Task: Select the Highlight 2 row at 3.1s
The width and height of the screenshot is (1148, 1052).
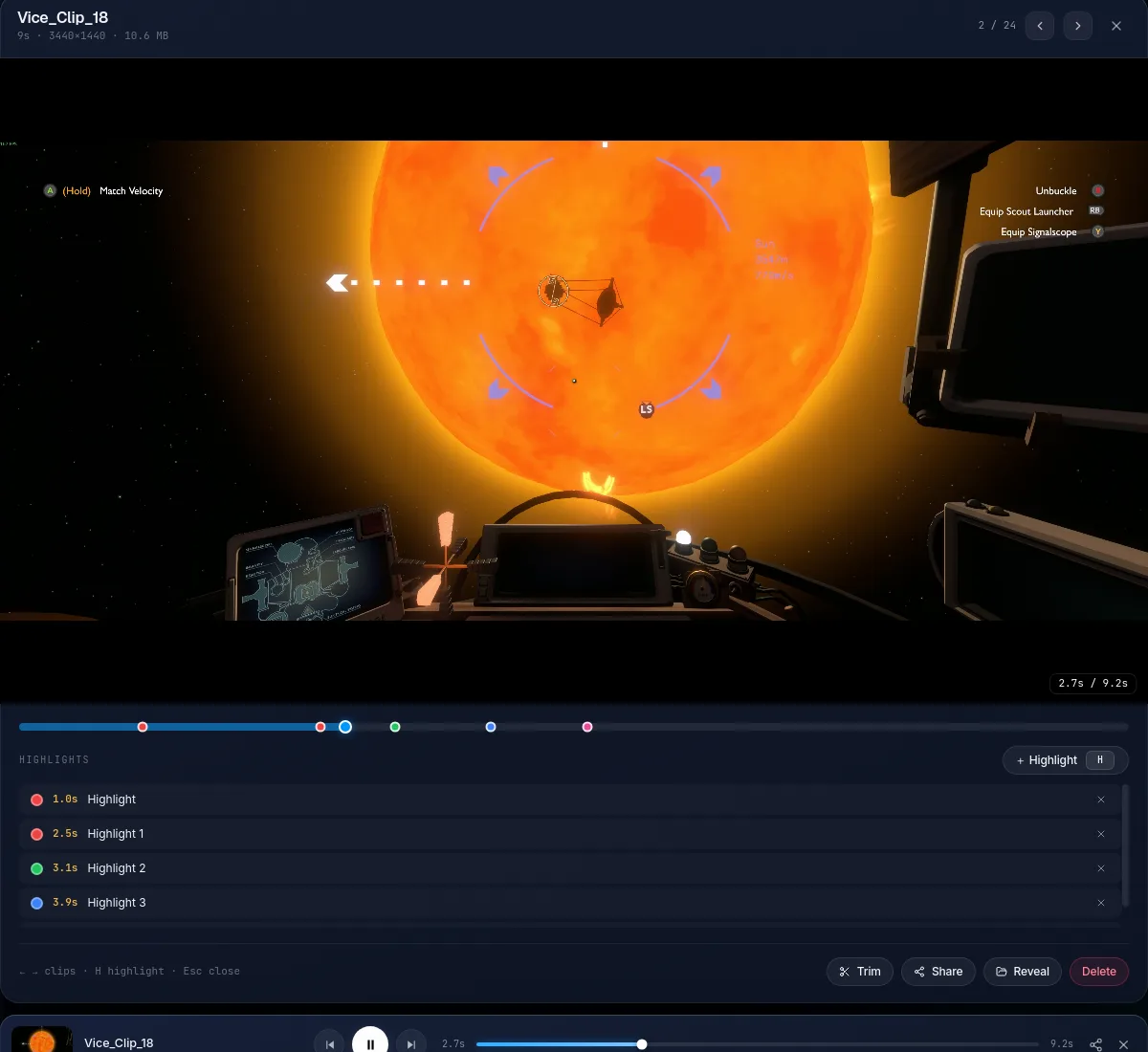Action: [569, 868]
